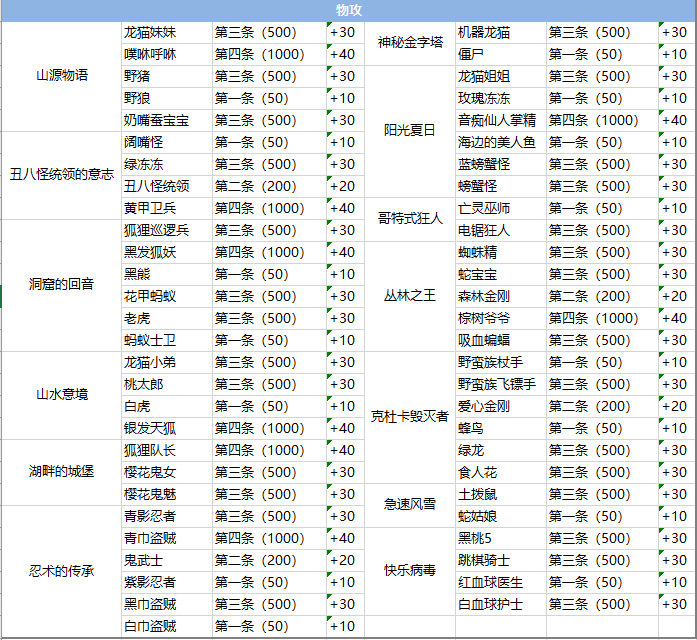
Task: Click the 洞窟的回音 group cell
Action: [x=61, y=285]
